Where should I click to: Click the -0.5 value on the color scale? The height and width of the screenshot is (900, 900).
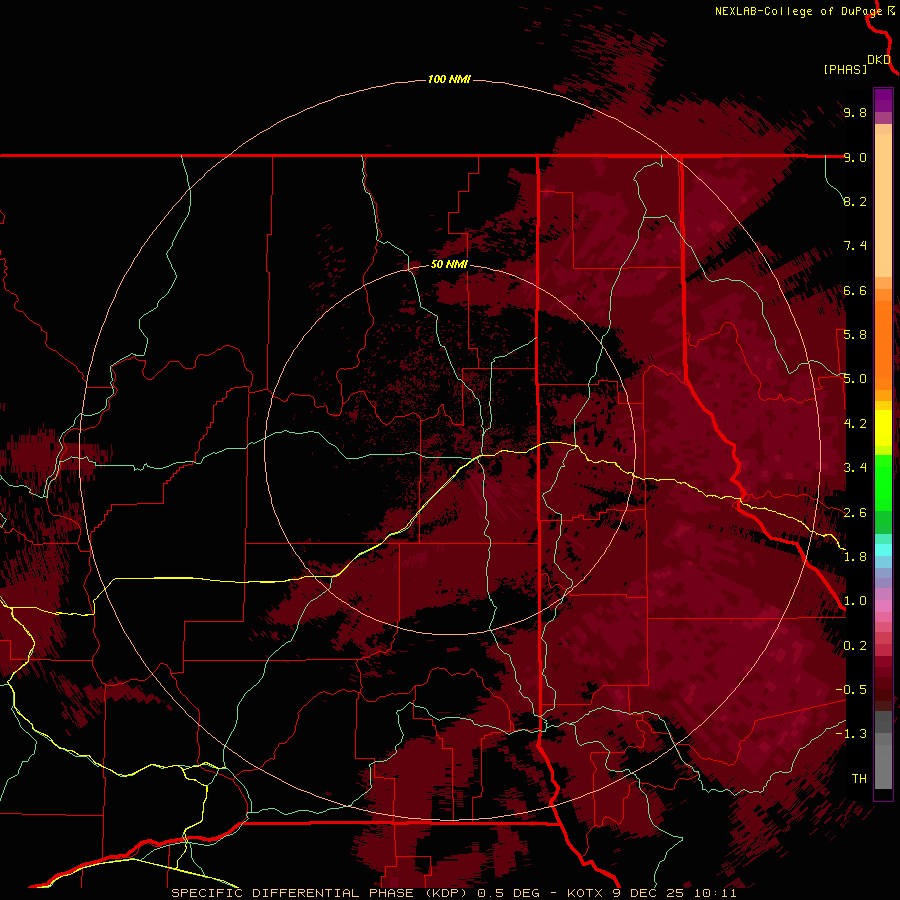(851, 690)
